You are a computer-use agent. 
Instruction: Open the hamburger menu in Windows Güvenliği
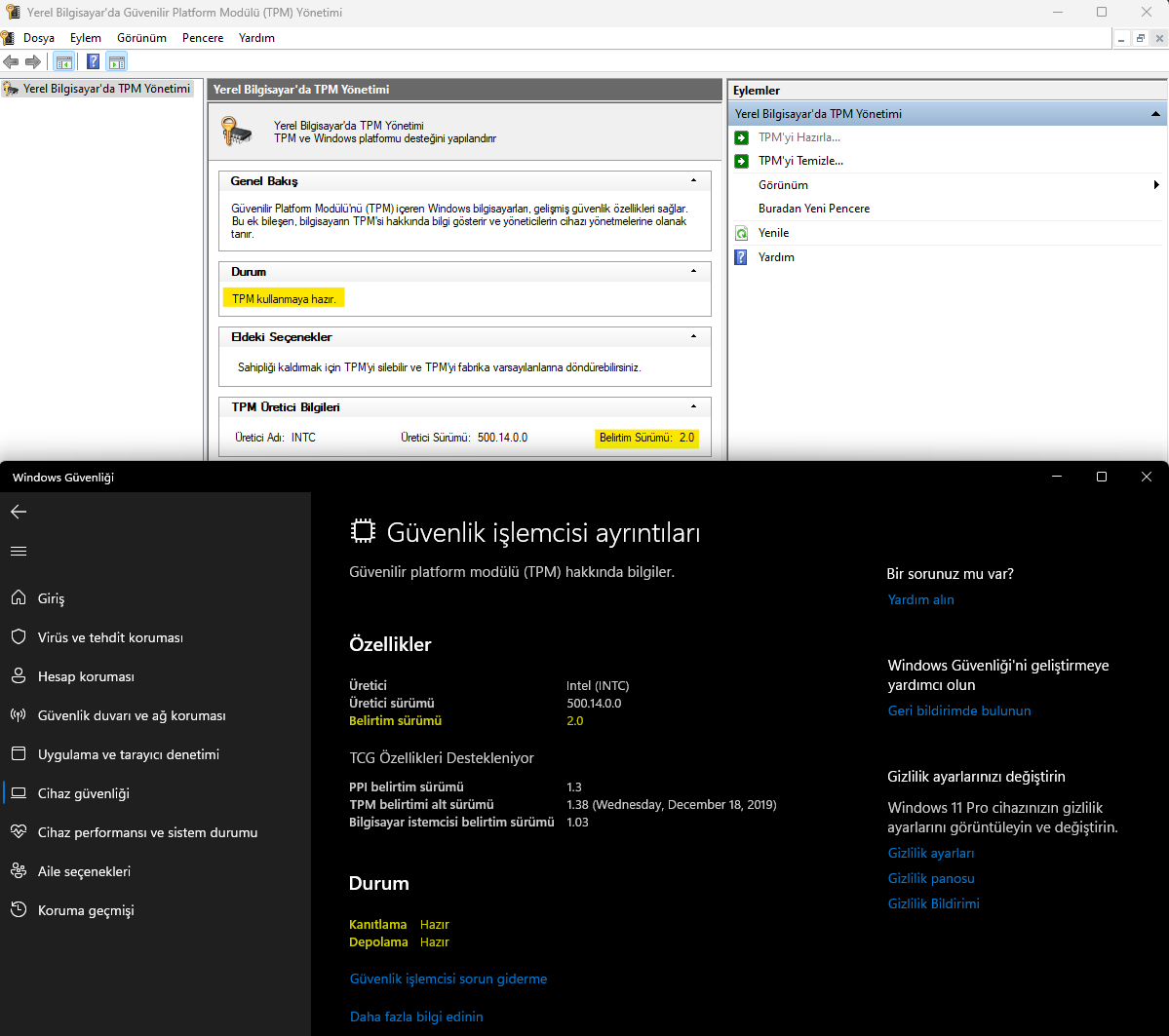click(19, 551)
